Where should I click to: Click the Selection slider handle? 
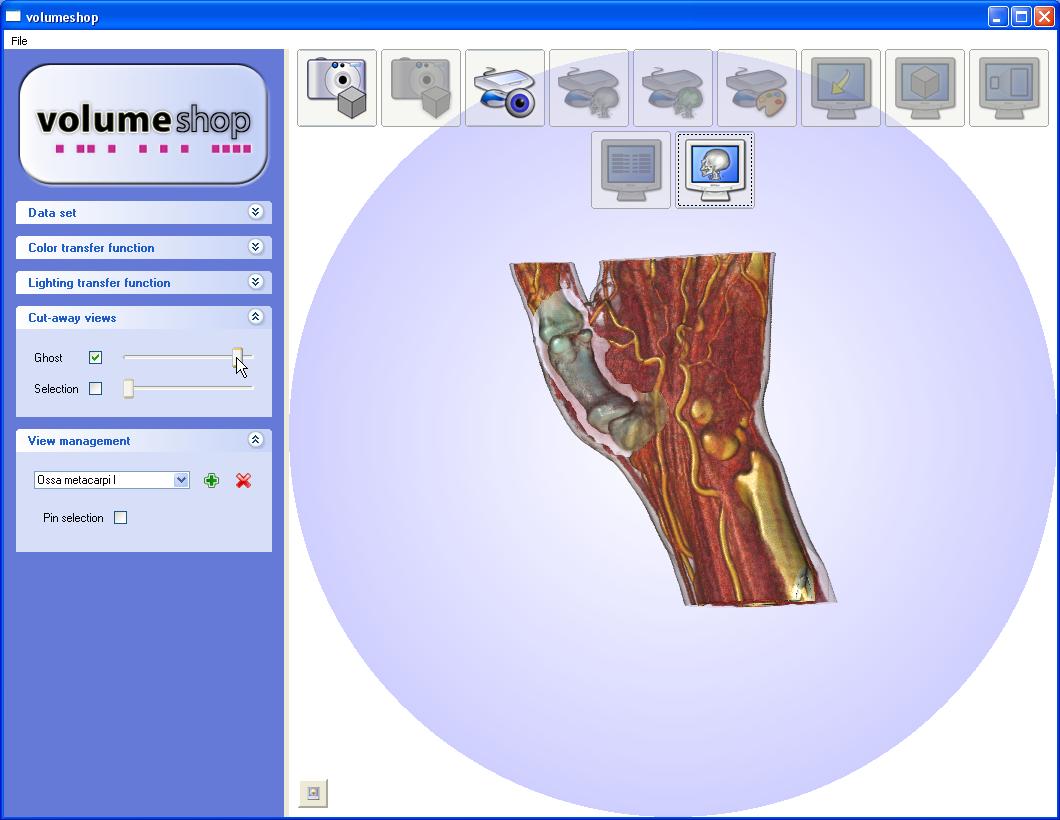point(128,388)
